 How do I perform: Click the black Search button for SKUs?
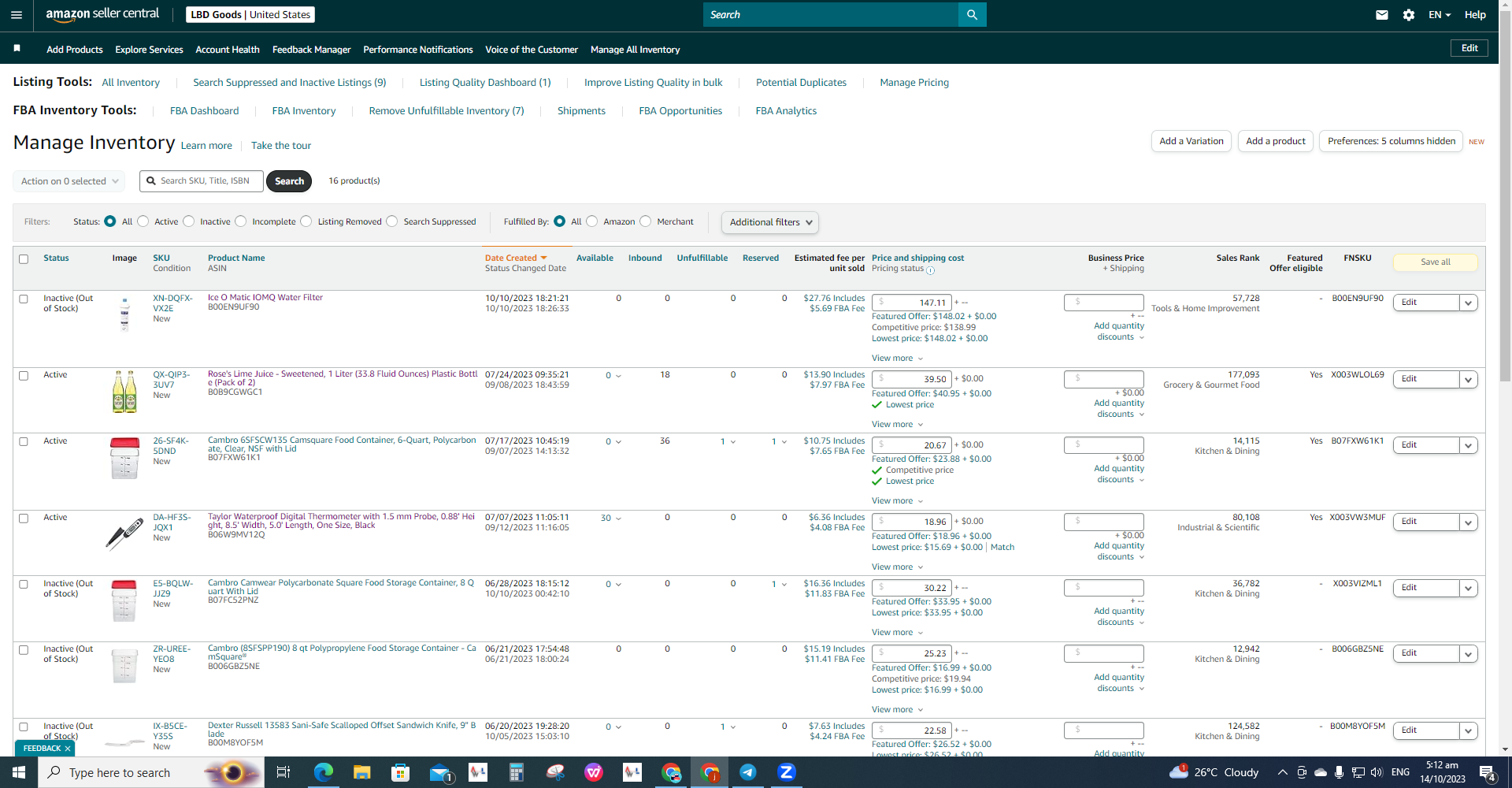[x=289, y=181]
